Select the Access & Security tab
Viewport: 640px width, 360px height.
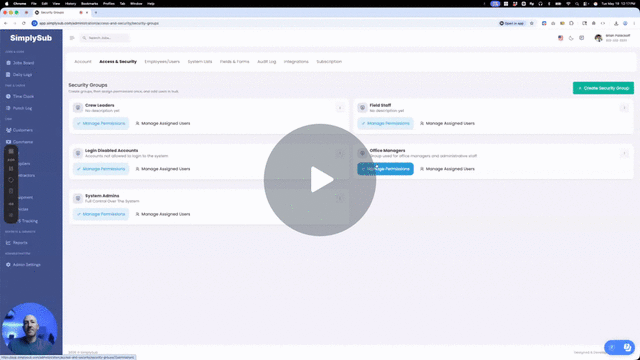coord(118,62)
